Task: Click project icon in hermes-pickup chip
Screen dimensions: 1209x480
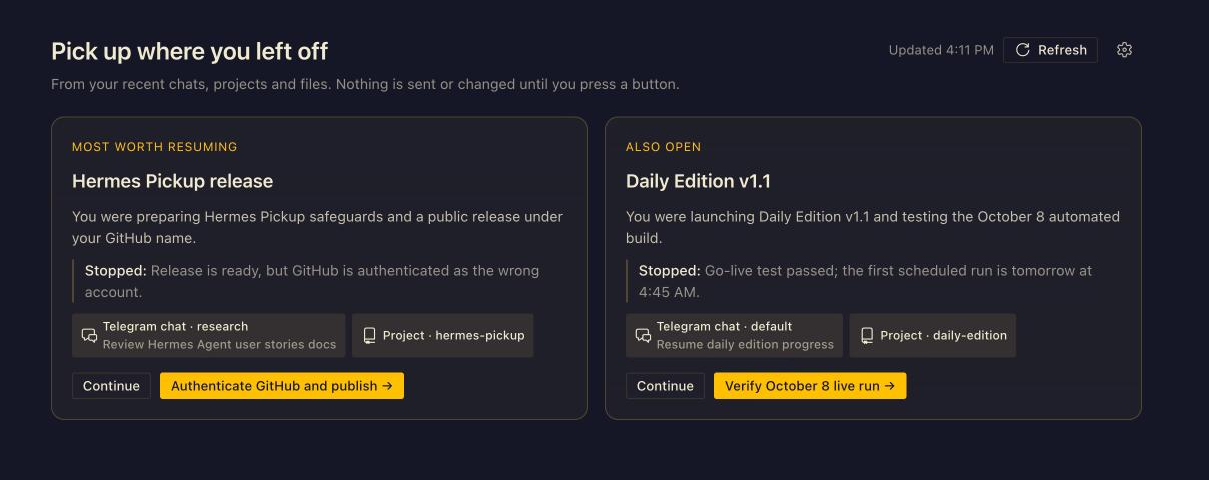Action: (x=369, y=336)
